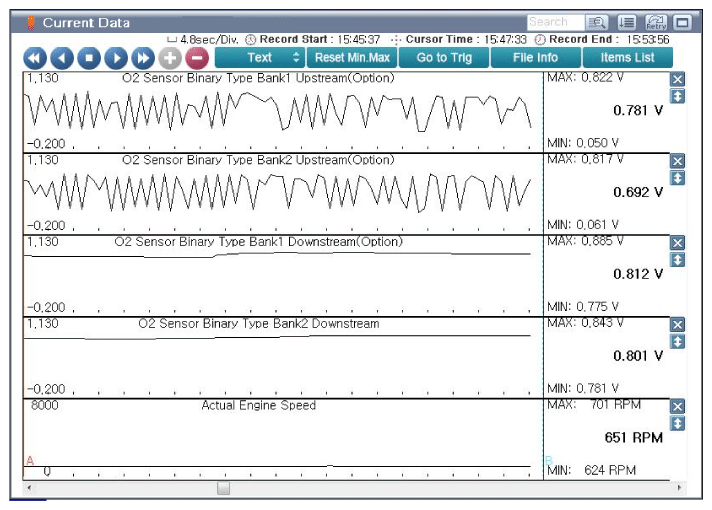Expand the Actual Engine Speed graph

tap(677, 424)
